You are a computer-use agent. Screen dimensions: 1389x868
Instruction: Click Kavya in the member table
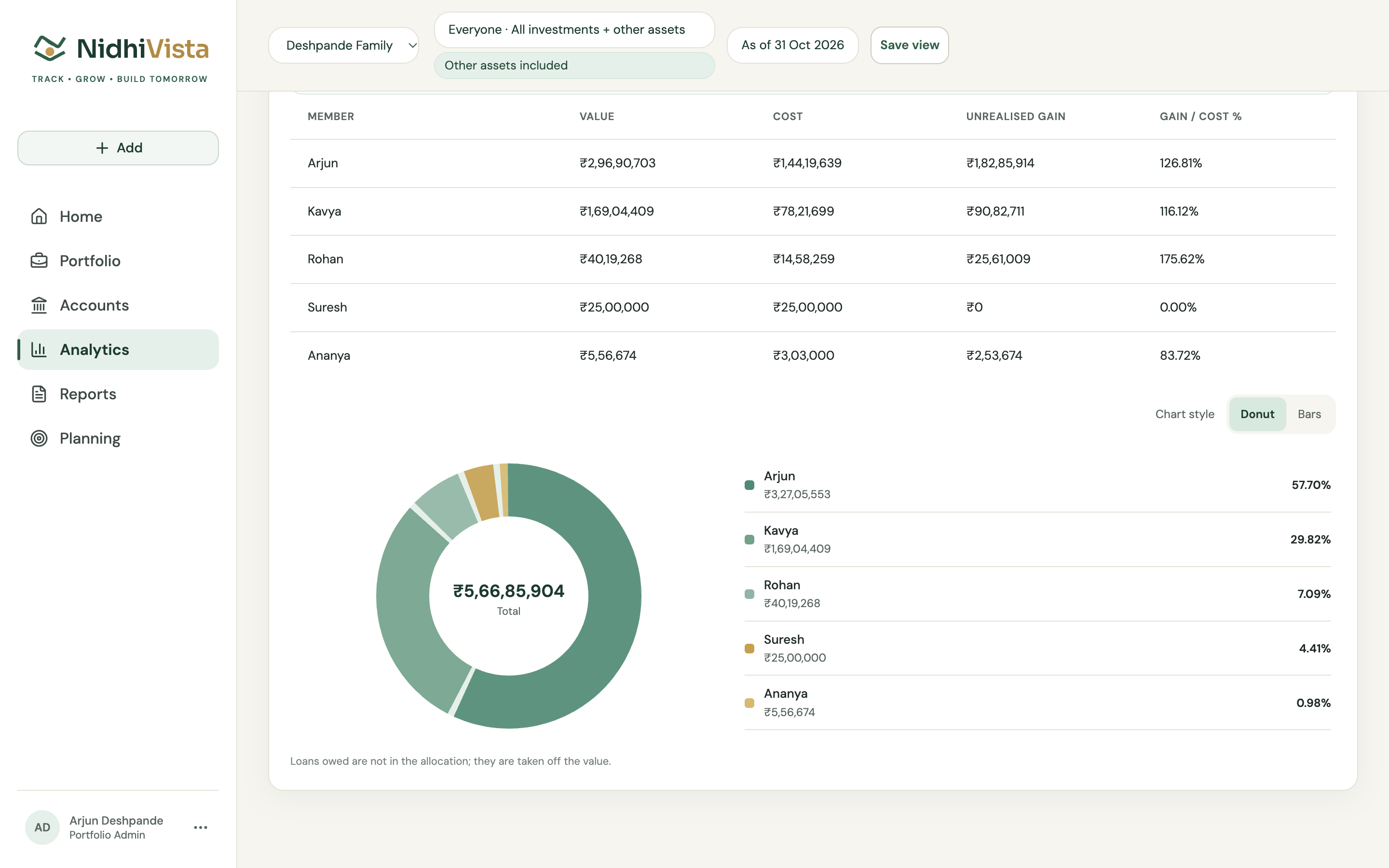[x=324, y=211]
